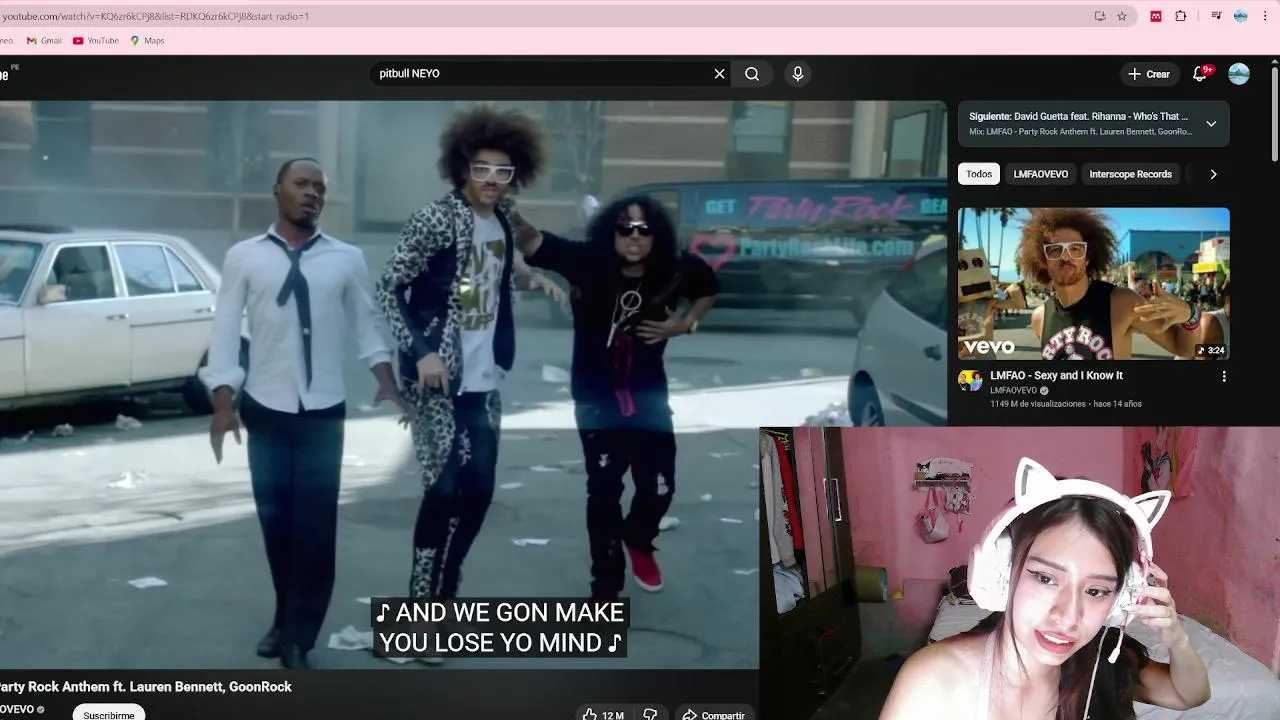1280x720 pixels.
Task: Click the Siguiente: David Guetta next-video text
Action: point(1078,117)
